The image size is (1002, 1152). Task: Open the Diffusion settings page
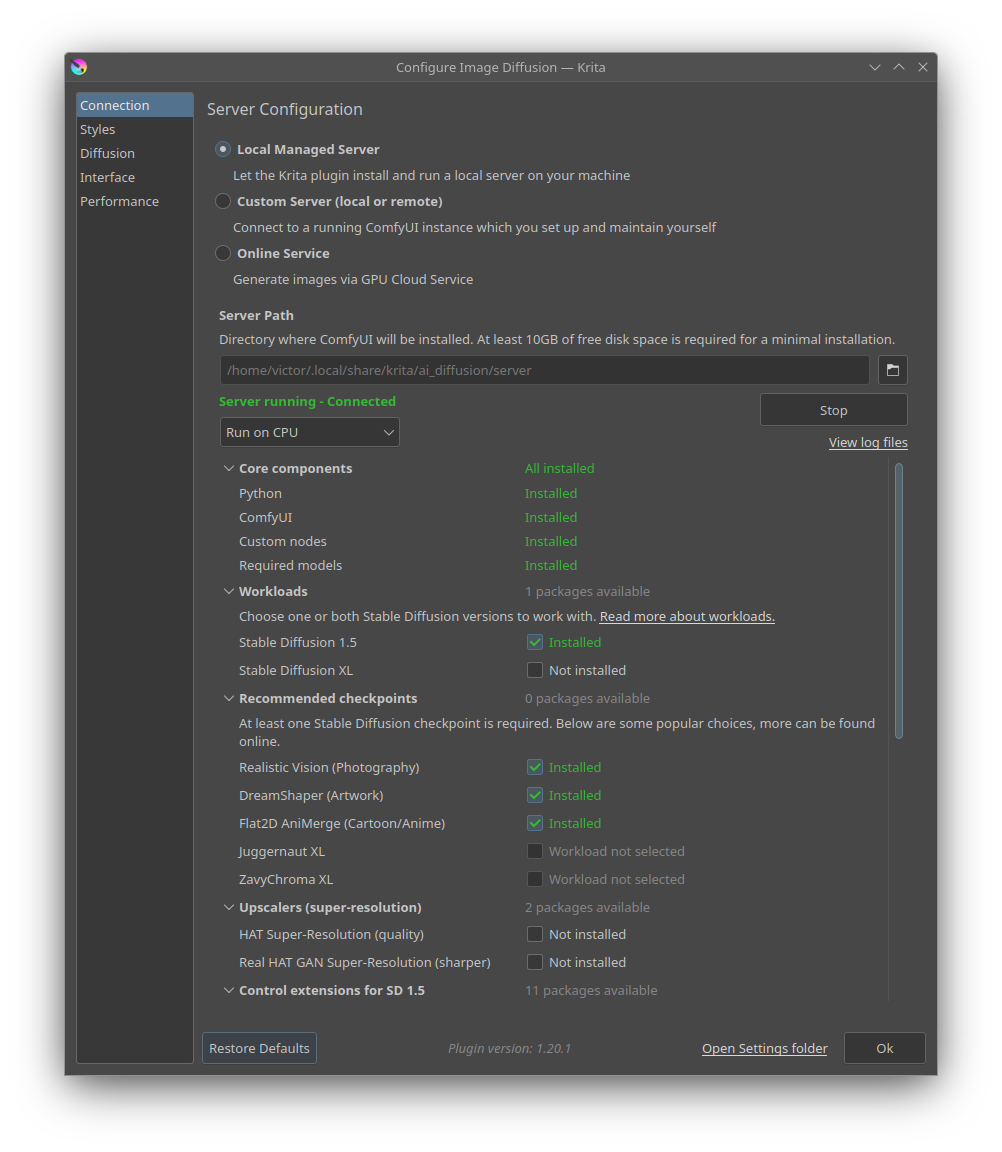pyautogui.click(x=134, y=153)
